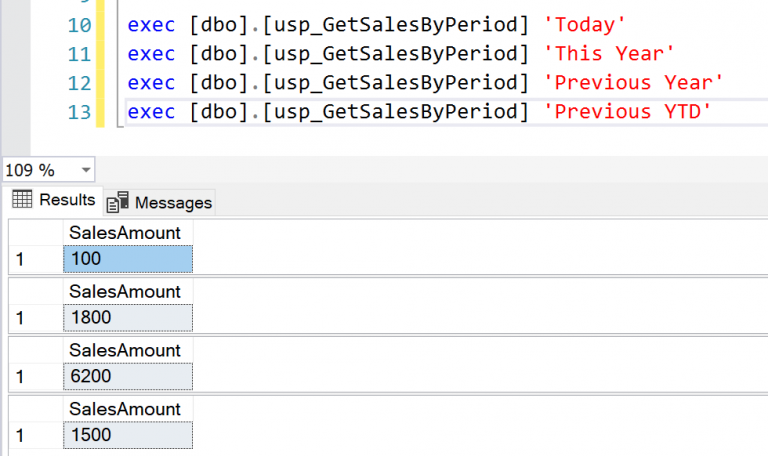Select the cell with value 1800
768x456 pixels.
127,318
